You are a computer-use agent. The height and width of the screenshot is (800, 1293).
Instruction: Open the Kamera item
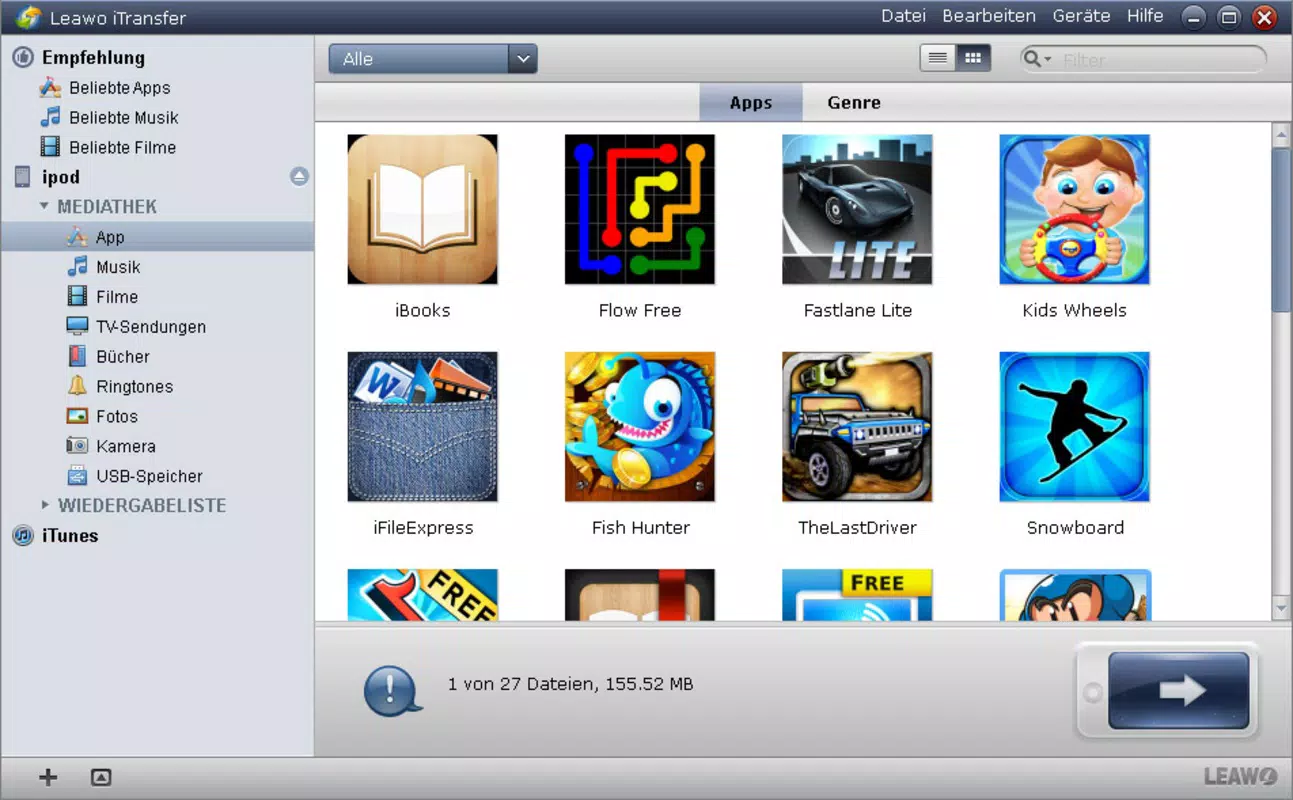[125, 447]
